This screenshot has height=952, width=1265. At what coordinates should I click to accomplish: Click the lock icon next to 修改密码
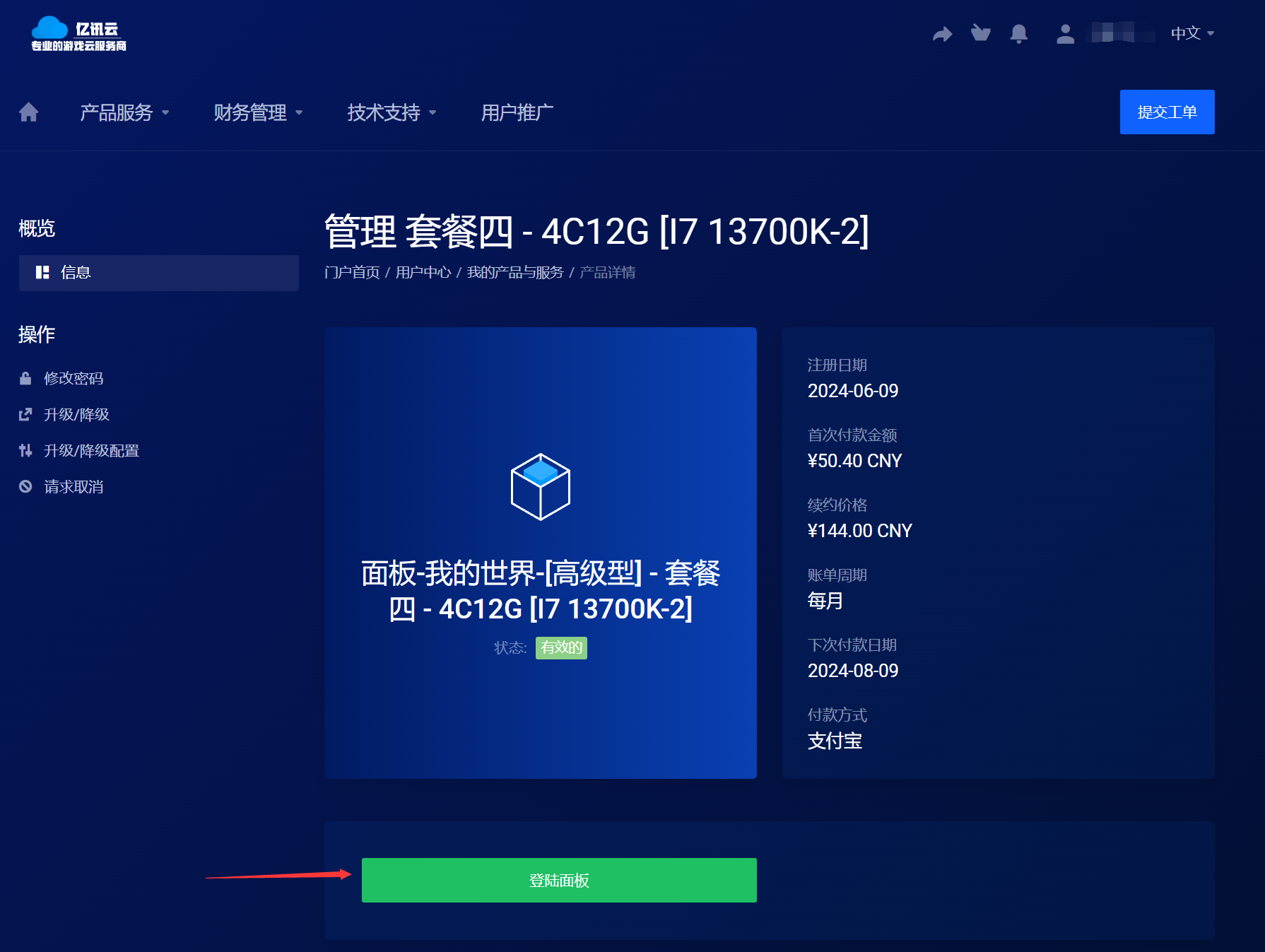[25, 378]
